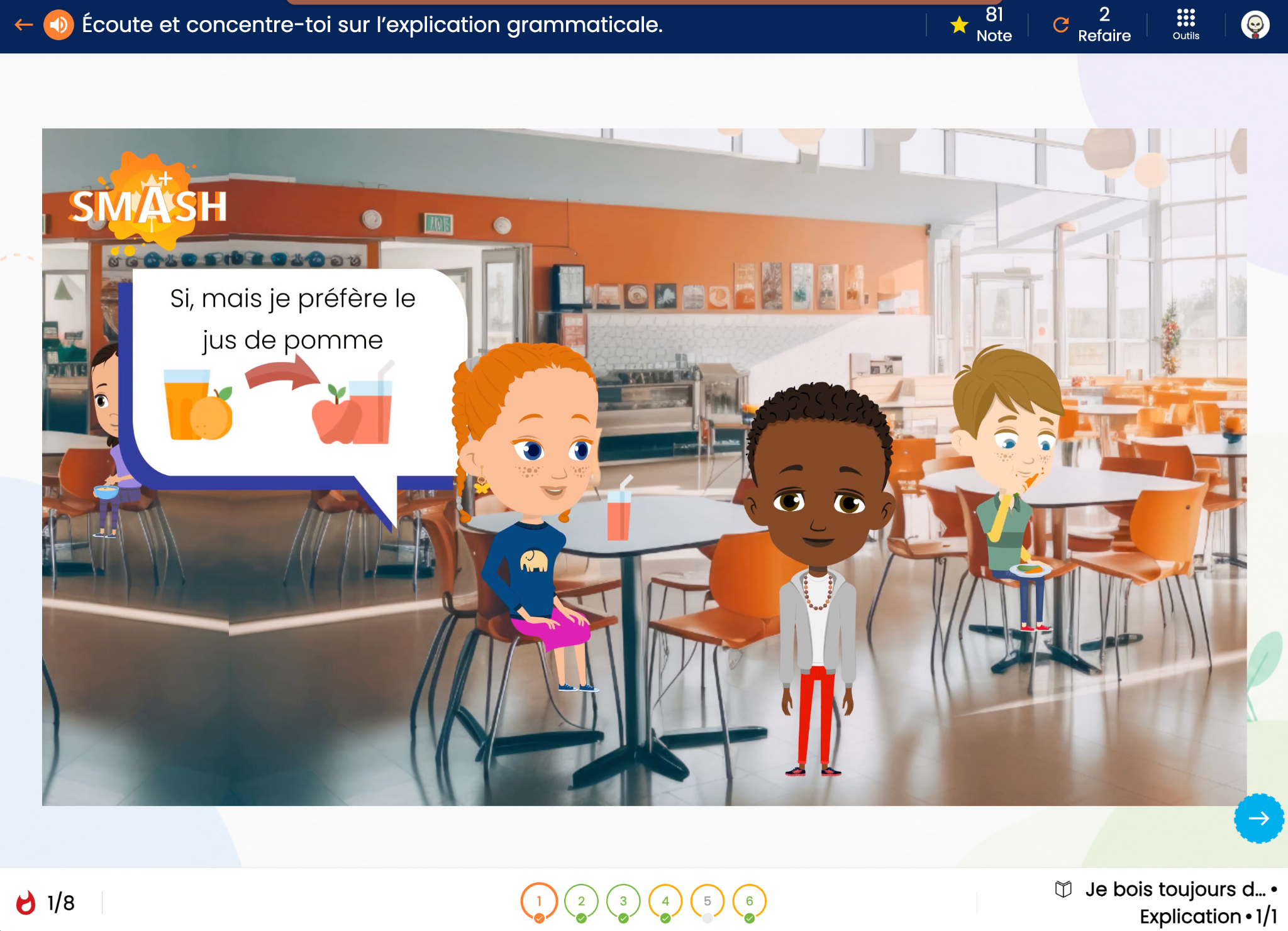Image resolution: width=1288 pixels, height=931 pixels.
Task: Go to next slide with blue arrow
Action: click(1258, 818)
